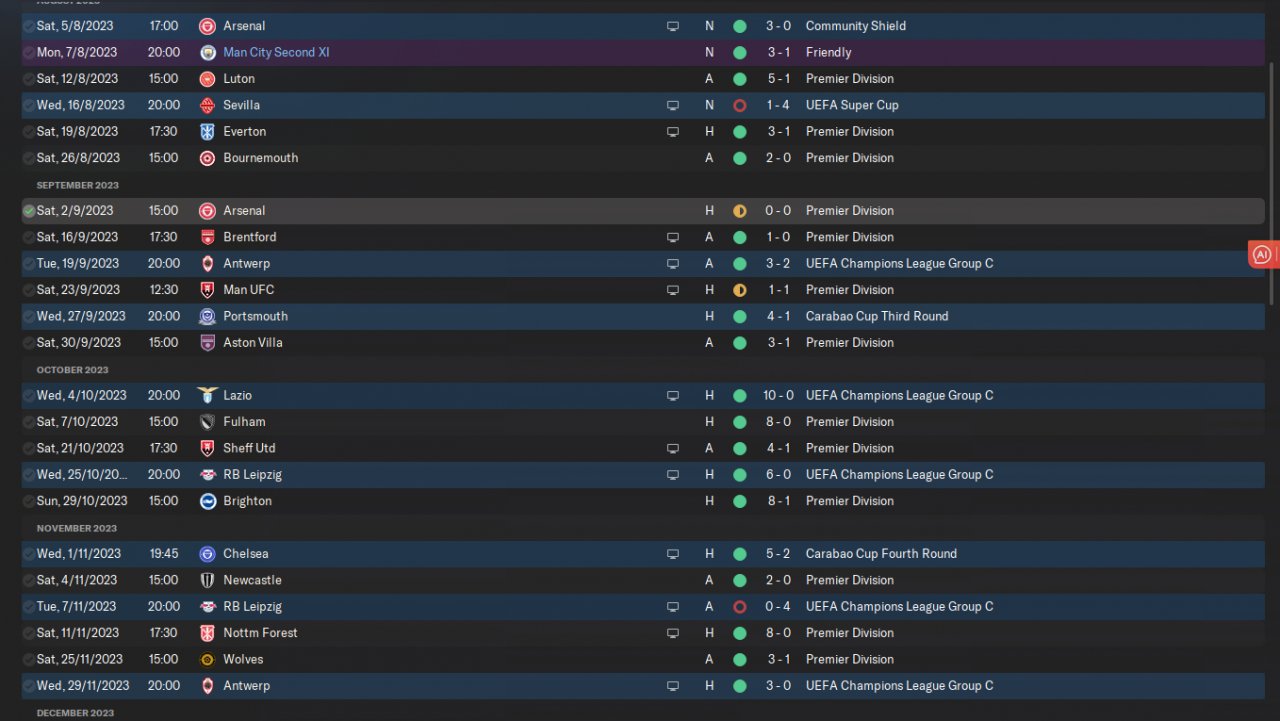Open the AI assistant button on right edge

[1263, 255]
